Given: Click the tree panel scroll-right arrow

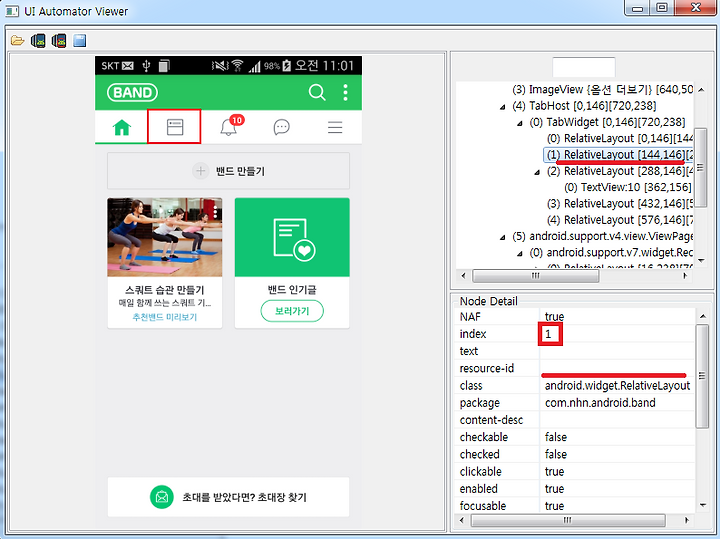Looking at the screenshot, I should tap(685, 276).
